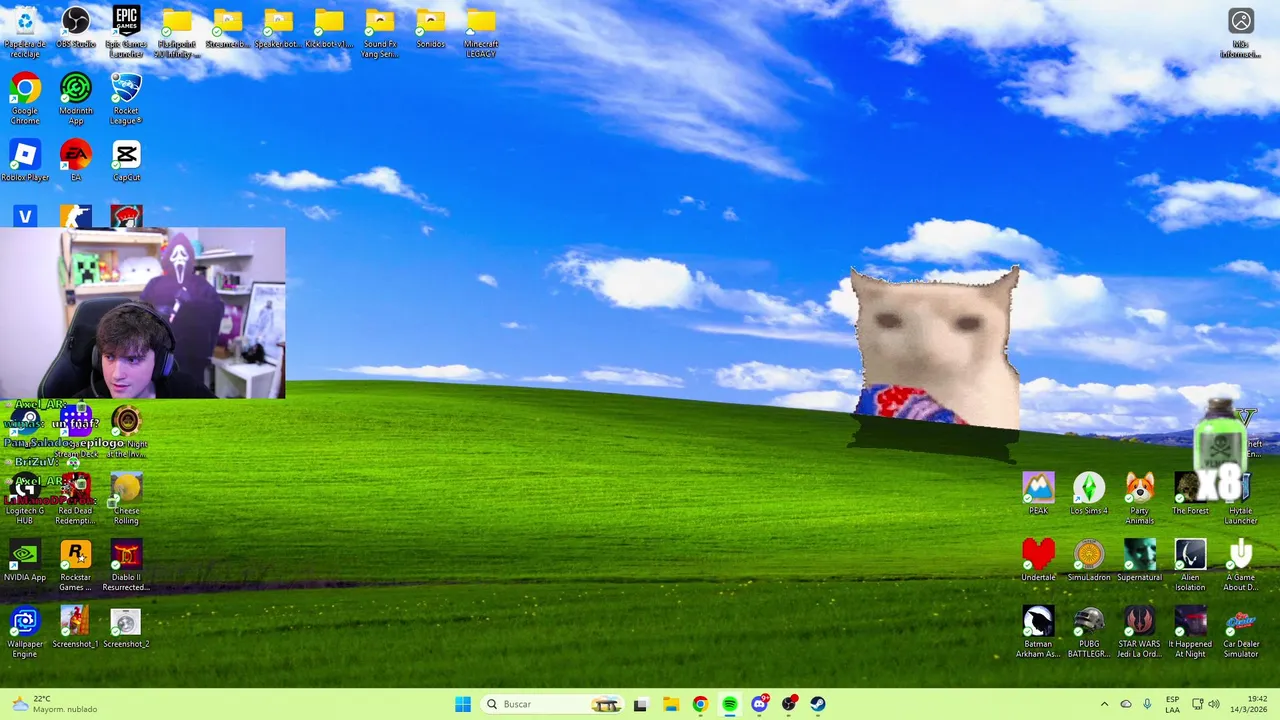Switch to Spotify on the taskbar
The image size is (1280, 720).
click(730, 704)
